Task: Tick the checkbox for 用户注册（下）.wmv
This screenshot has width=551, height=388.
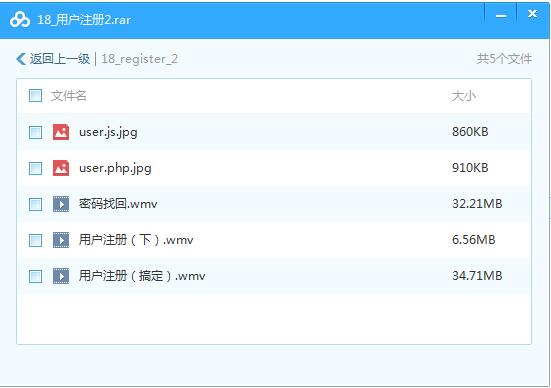Action: pyautogui.click(x=35, y=240)
